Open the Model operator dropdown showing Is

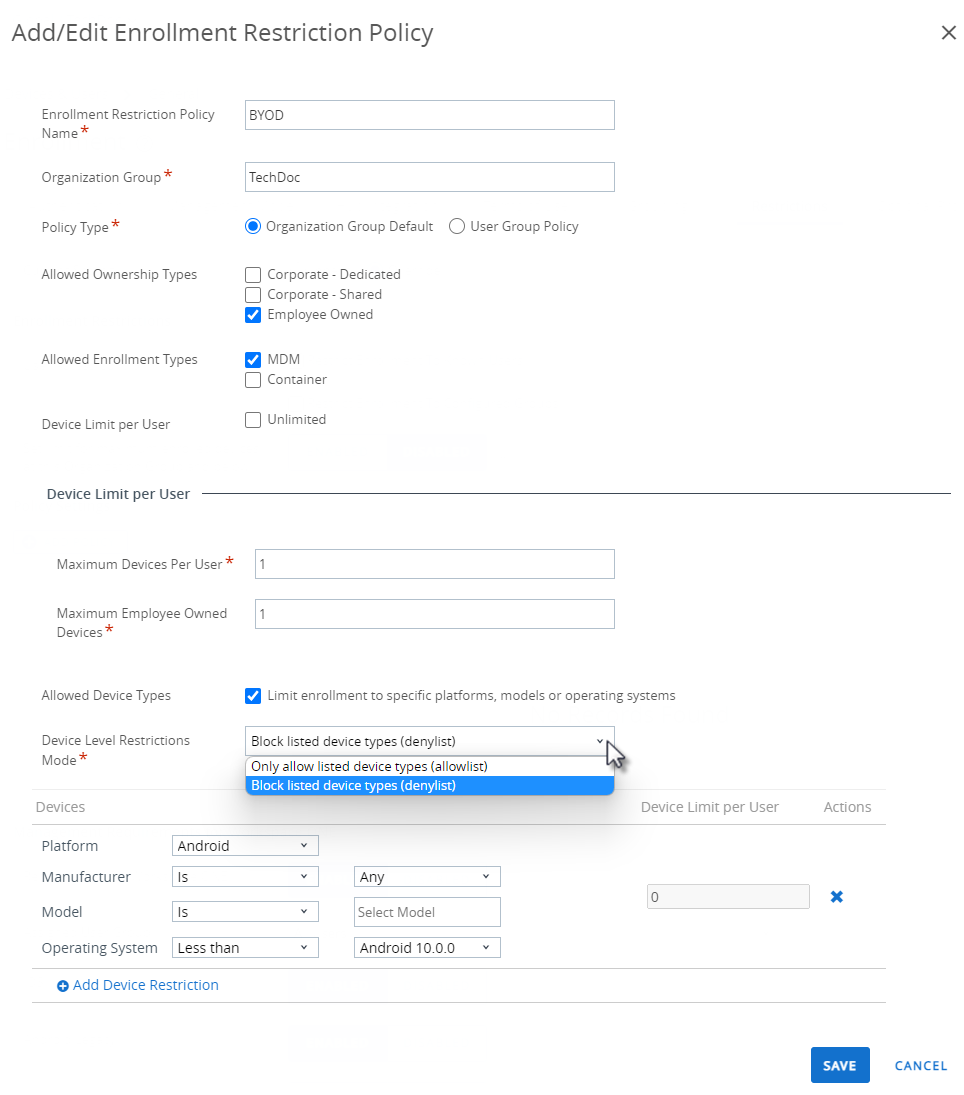tap(245, 912)
